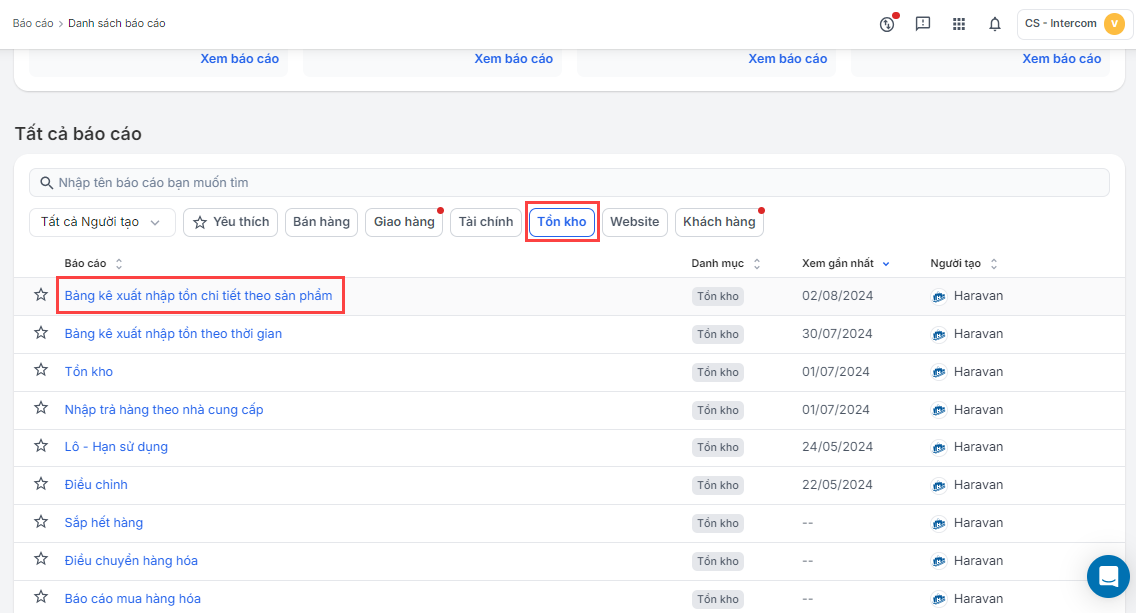Screen dimensions: 1136x613
Task: Open the Intercom chat bubble
Action: [1108, 576]
